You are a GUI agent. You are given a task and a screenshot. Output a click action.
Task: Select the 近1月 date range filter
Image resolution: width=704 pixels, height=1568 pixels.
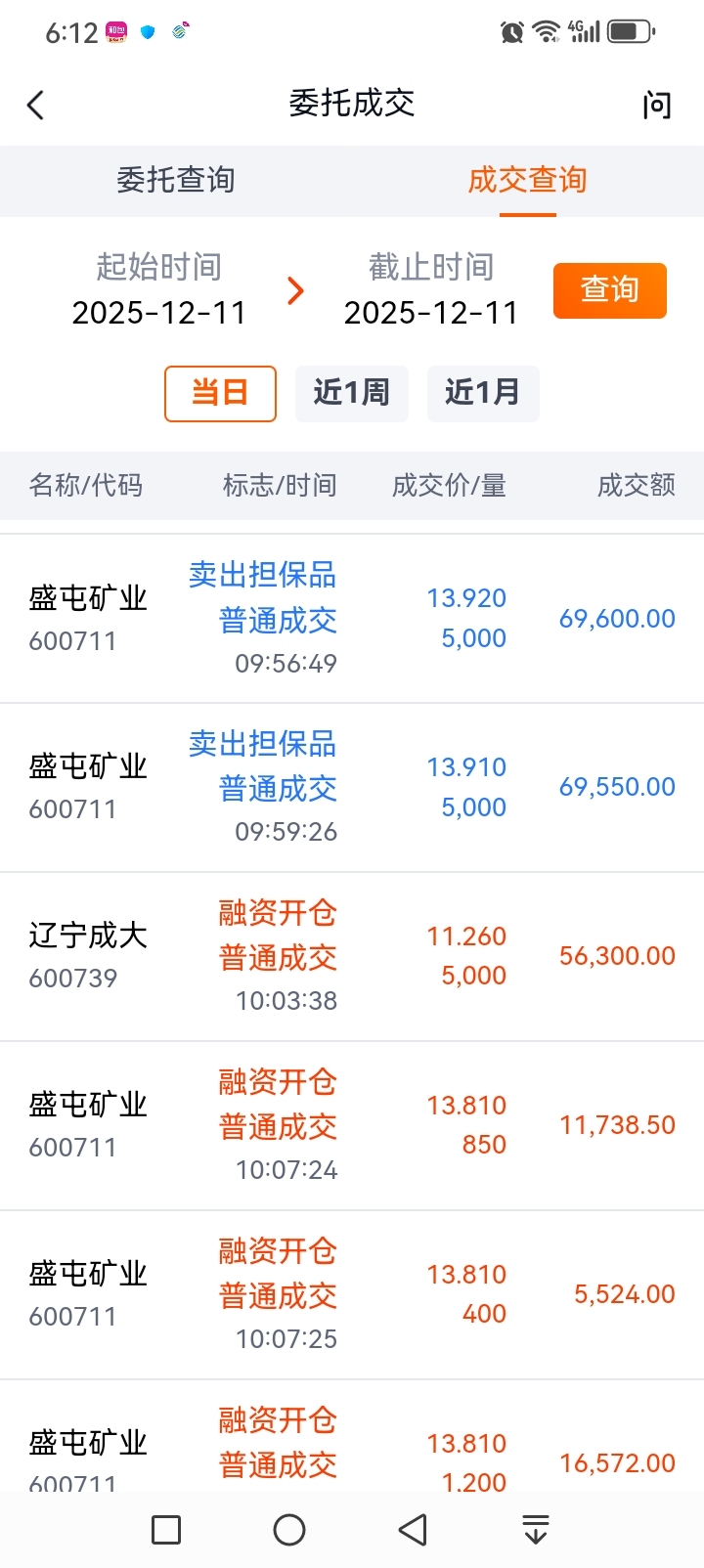click(x=482, y=393)
